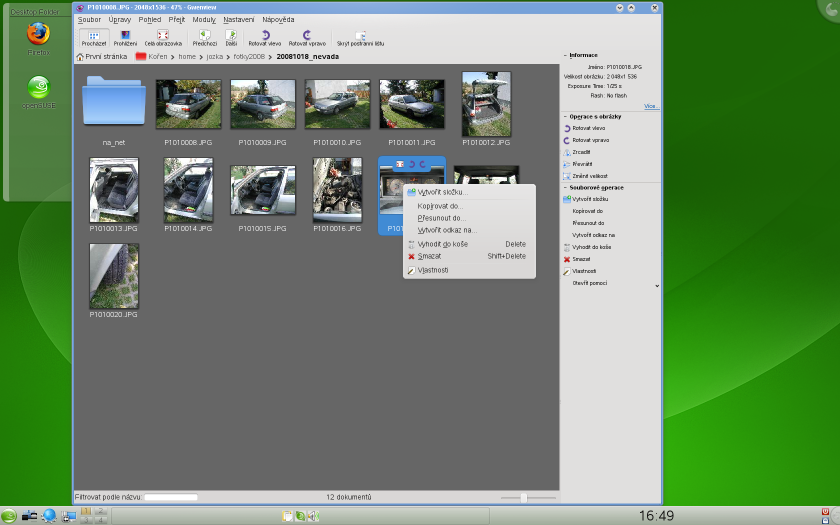Open the openSUSE start menu button
This screenshot has height=525, width=840.
(x=9, y=516)
